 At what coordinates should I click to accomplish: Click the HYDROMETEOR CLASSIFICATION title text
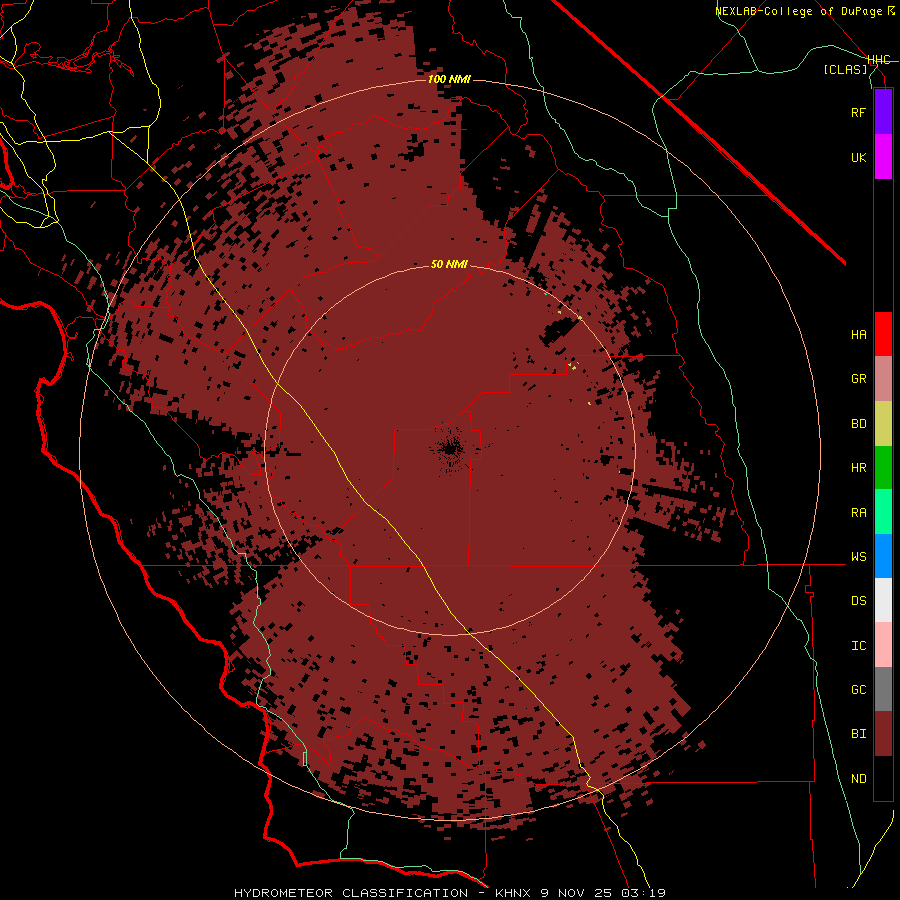351,893
